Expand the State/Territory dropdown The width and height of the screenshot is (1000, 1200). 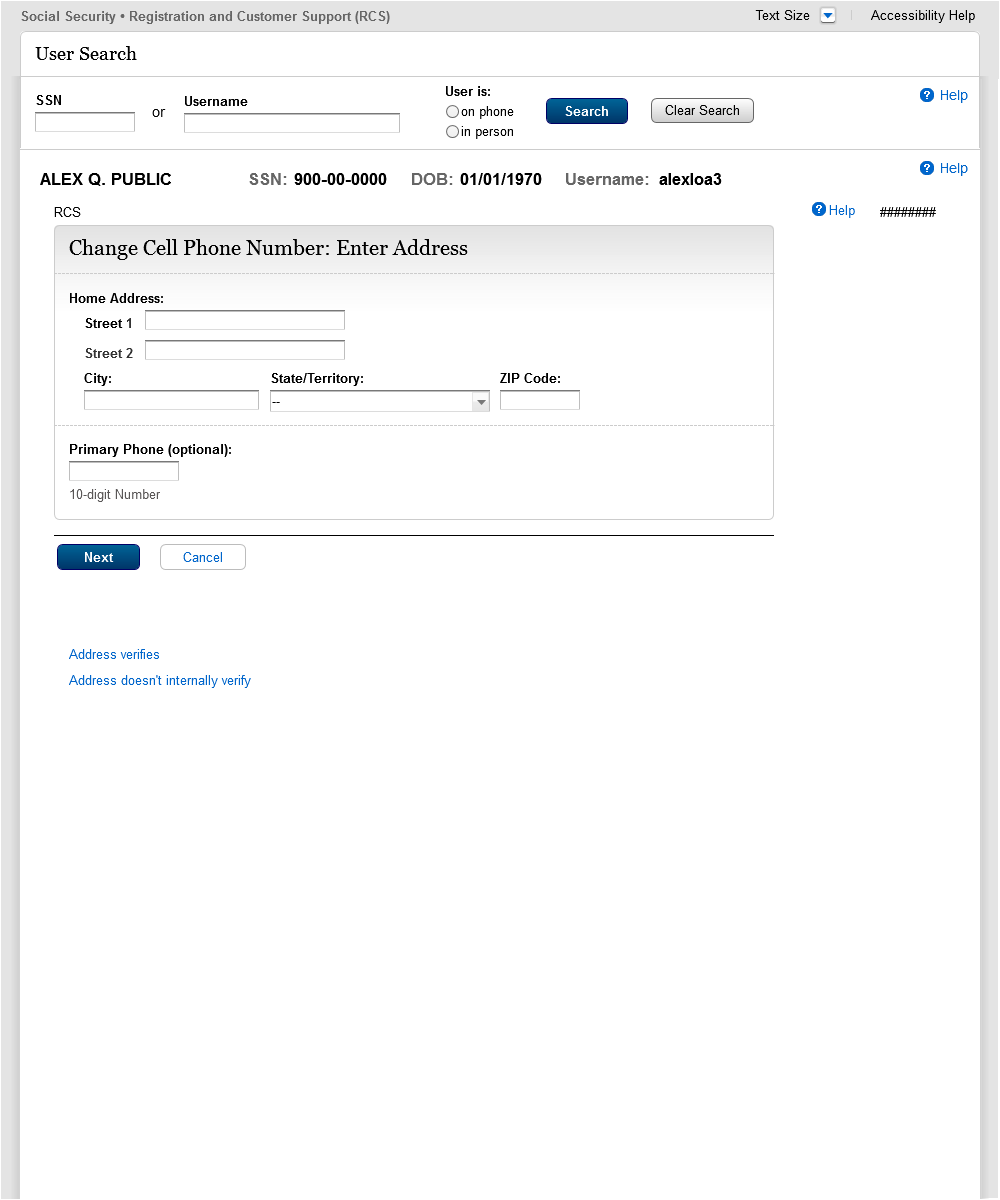[380, 401]
